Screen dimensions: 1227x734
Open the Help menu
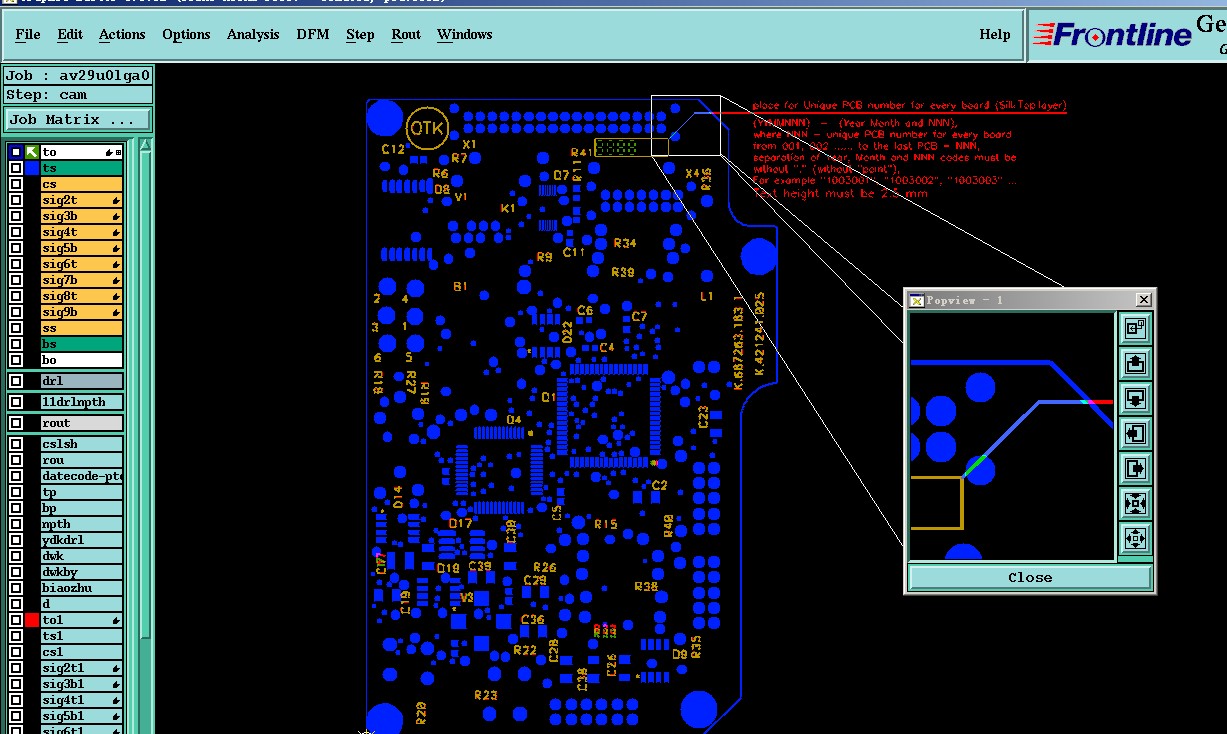point(994,34)
